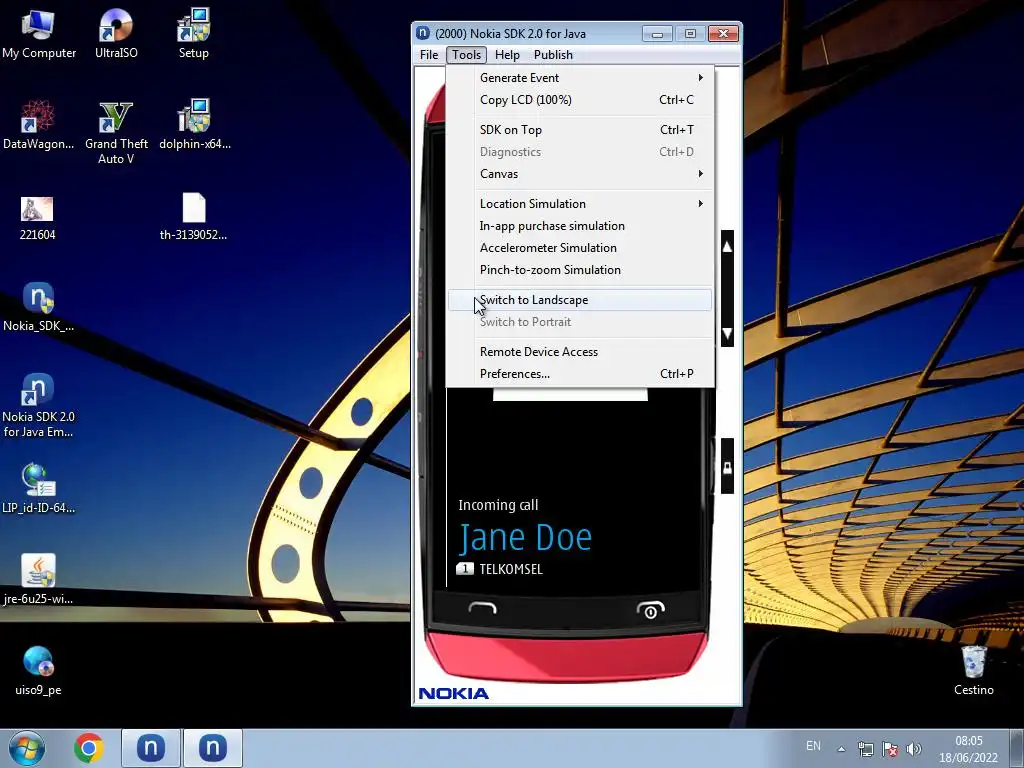Screen dimensions: 1024x768
Task: Select the Setup desktop icon
Action: (193, 35)
